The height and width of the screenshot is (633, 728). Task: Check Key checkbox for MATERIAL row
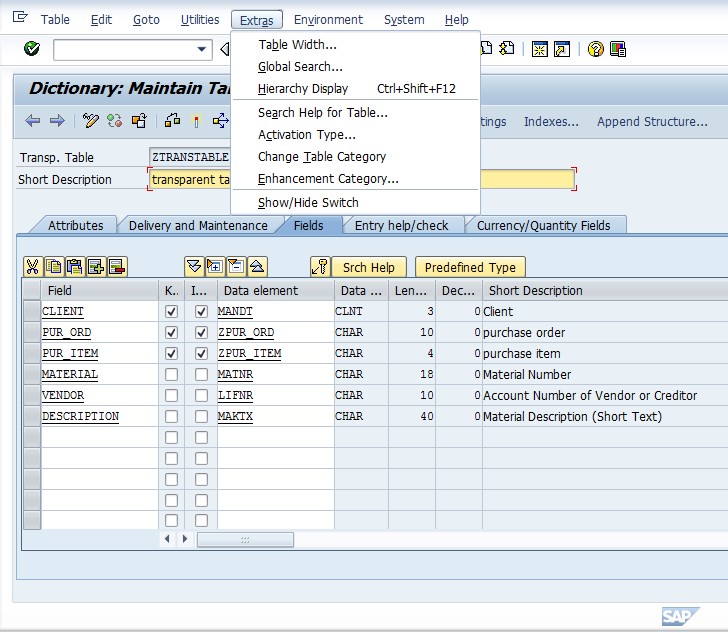tap(171, 374)
